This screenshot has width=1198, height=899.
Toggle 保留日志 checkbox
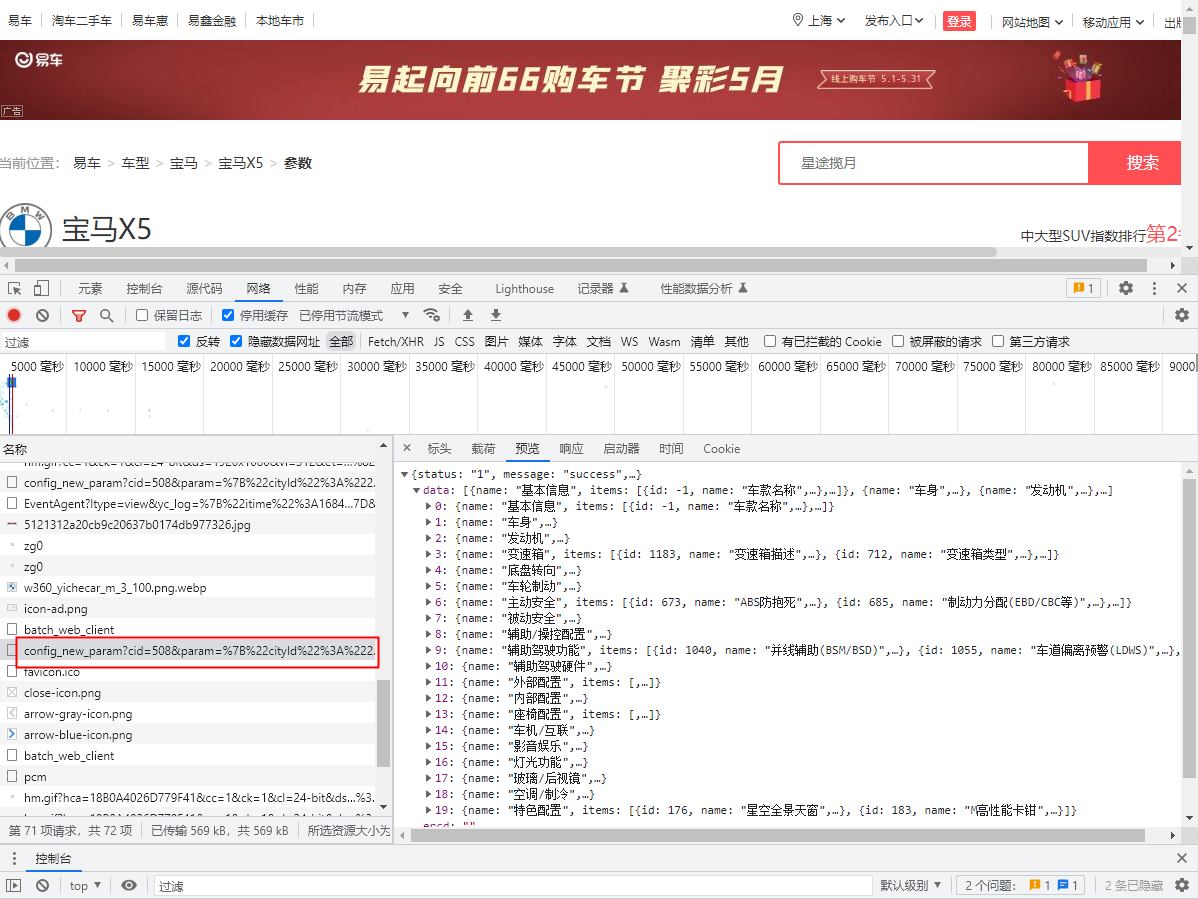click(x=142, y=315)
